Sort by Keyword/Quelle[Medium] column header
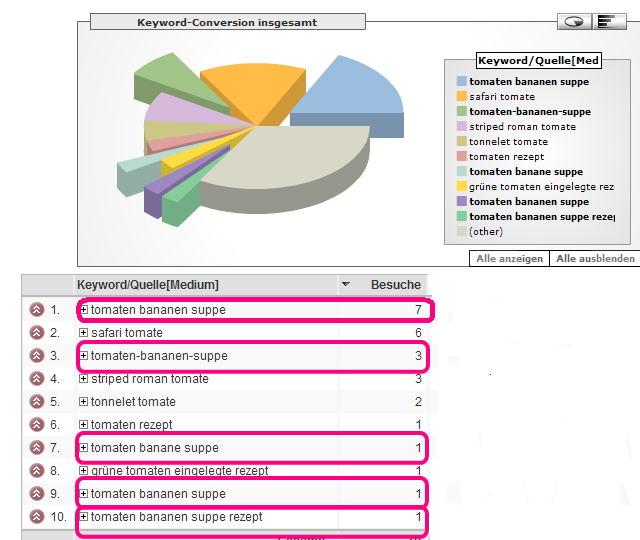 [x=148, y=285]
